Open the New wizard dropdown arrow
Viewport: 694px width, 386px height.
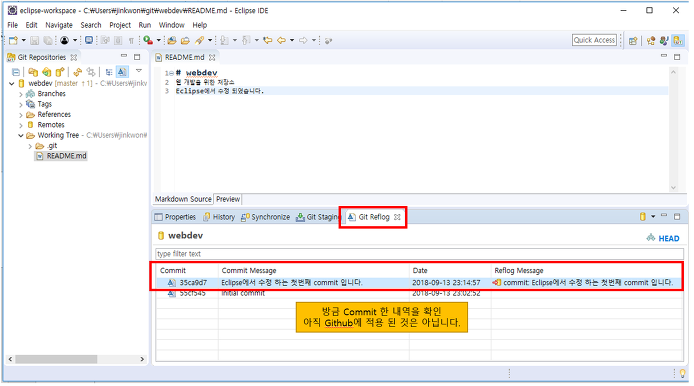point(24,40)
